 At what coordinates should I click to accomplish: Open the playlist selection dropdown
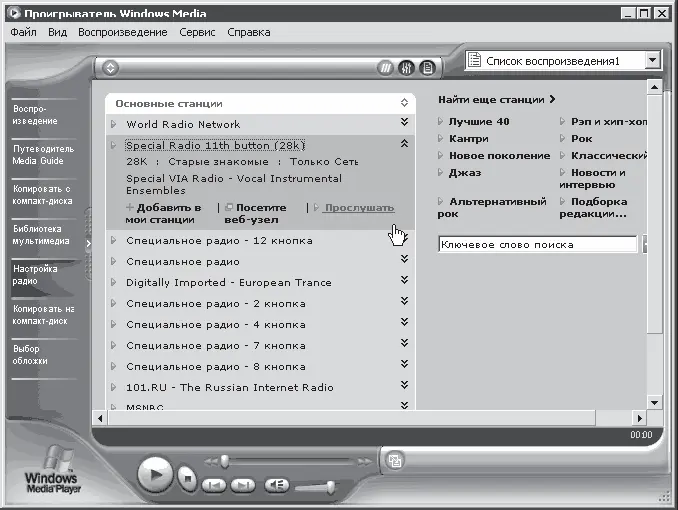[x=652, y=61]
